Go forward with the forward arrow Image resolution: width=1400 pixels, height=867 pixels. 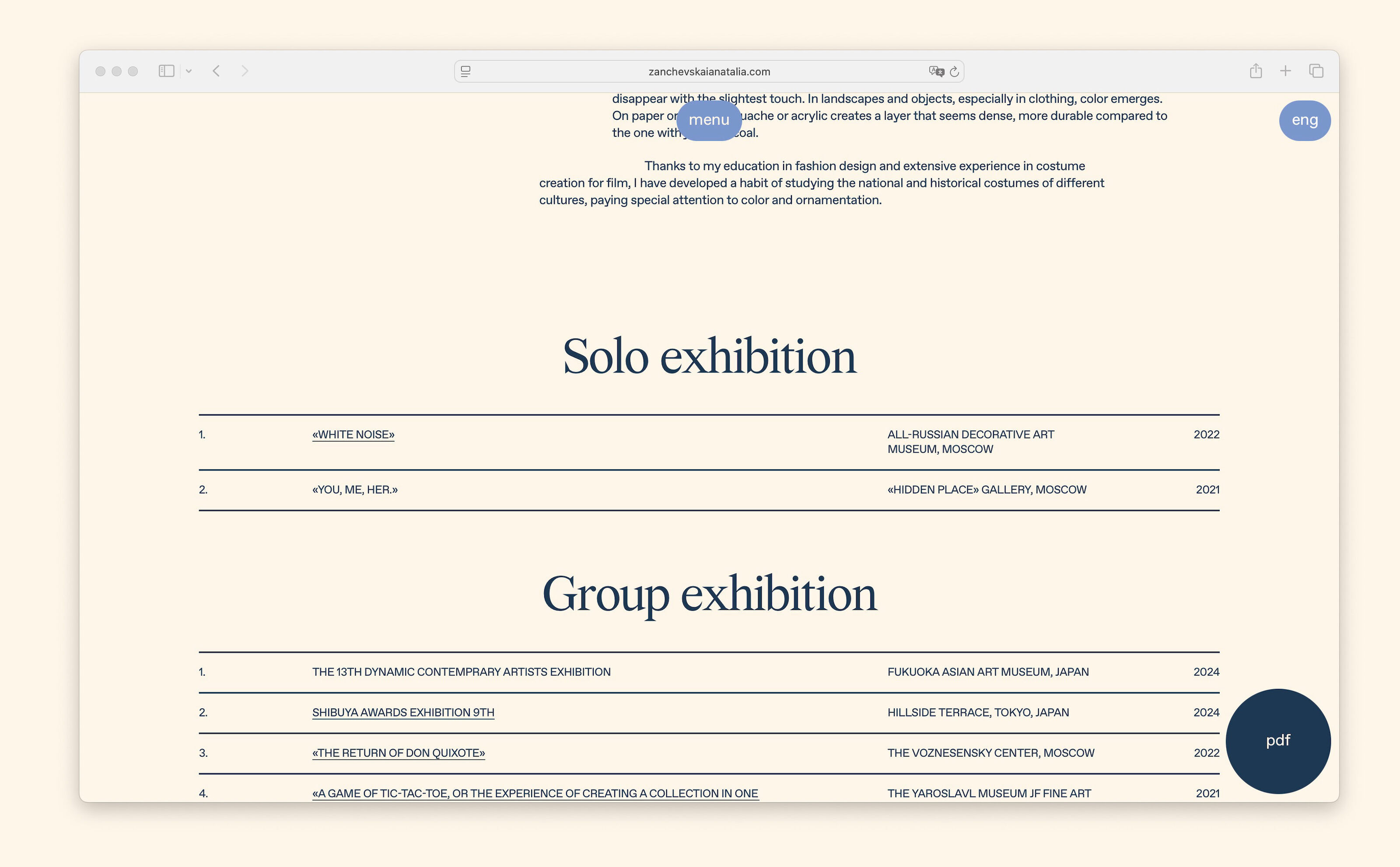coord(245,71)
